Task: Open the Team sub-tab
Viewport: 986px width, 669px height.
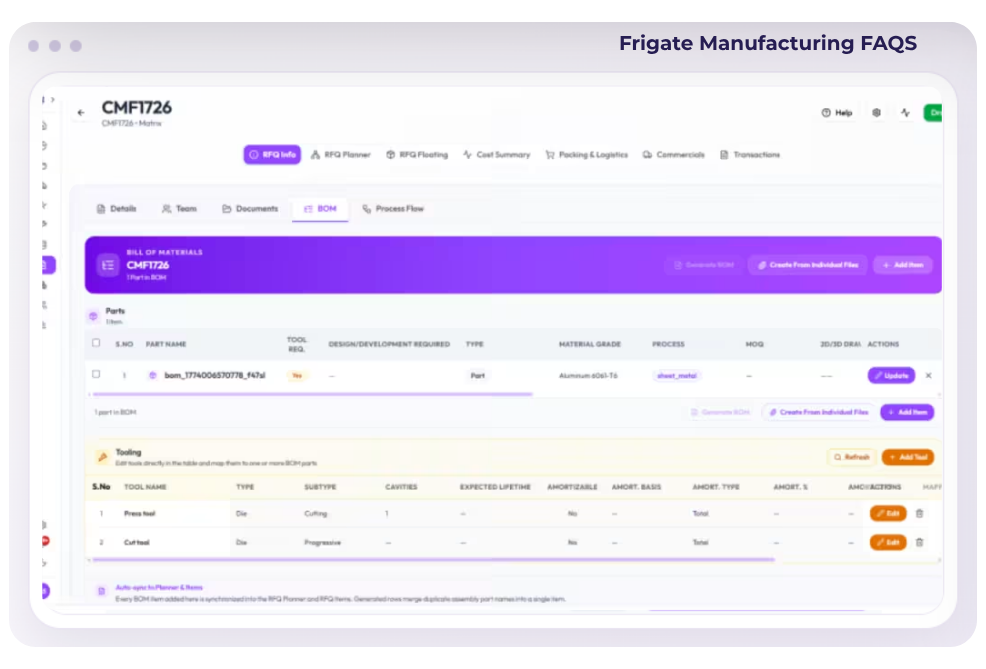Action: click(179, 209)
